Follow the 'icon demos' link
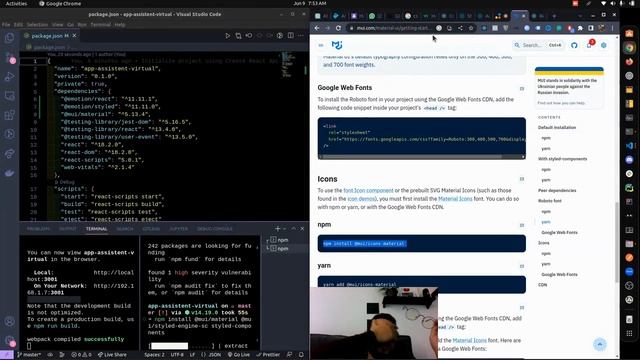This screenshot has width=640, height=360. click(x=361, y=199)
